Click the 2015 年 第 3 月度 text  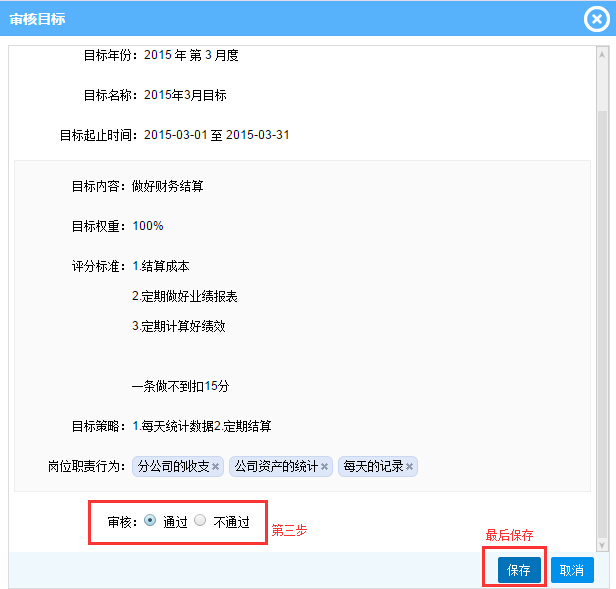pyautogui.click(x=191, y=55)
